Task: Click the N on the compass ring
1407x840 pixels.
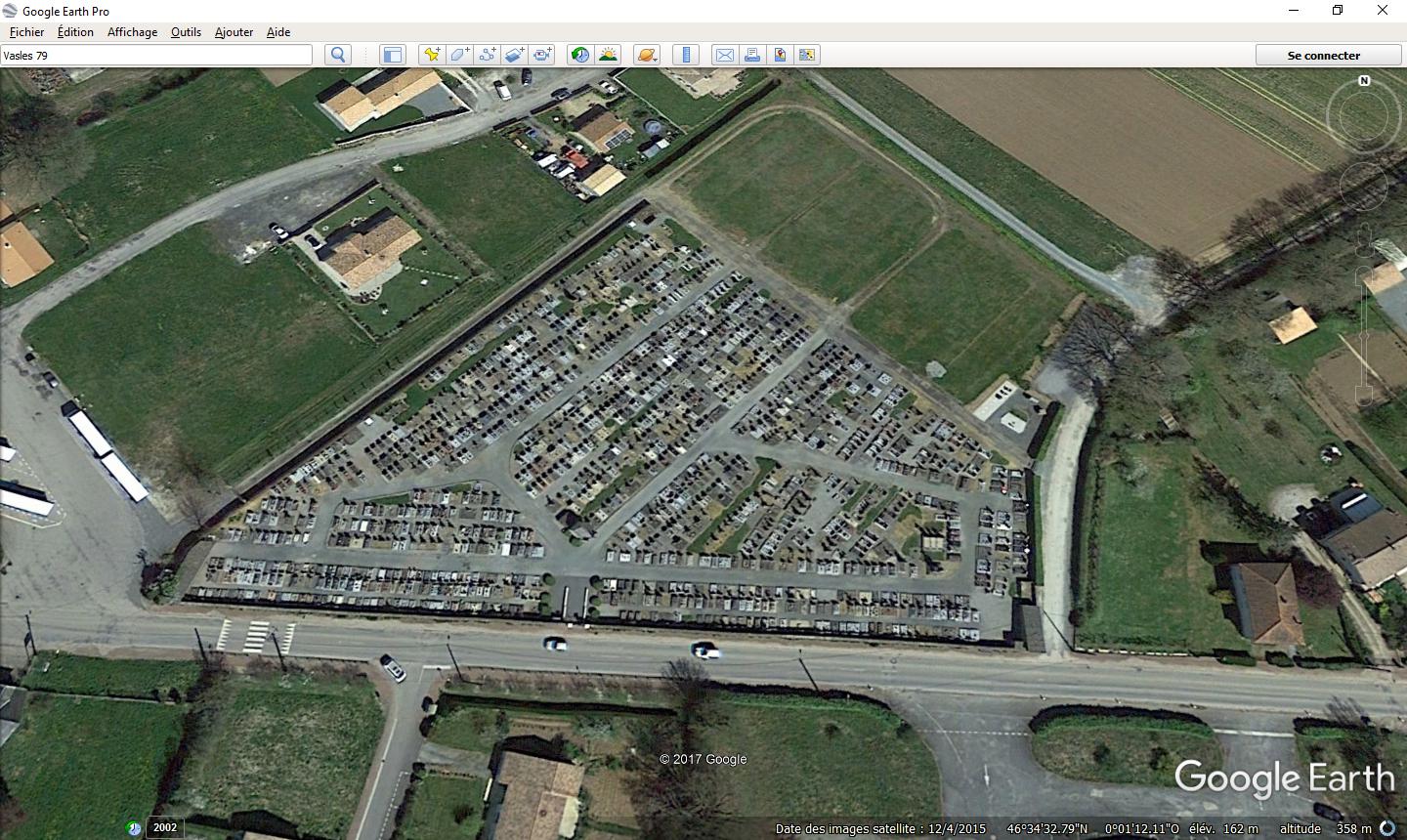Action: [1364, 81]
